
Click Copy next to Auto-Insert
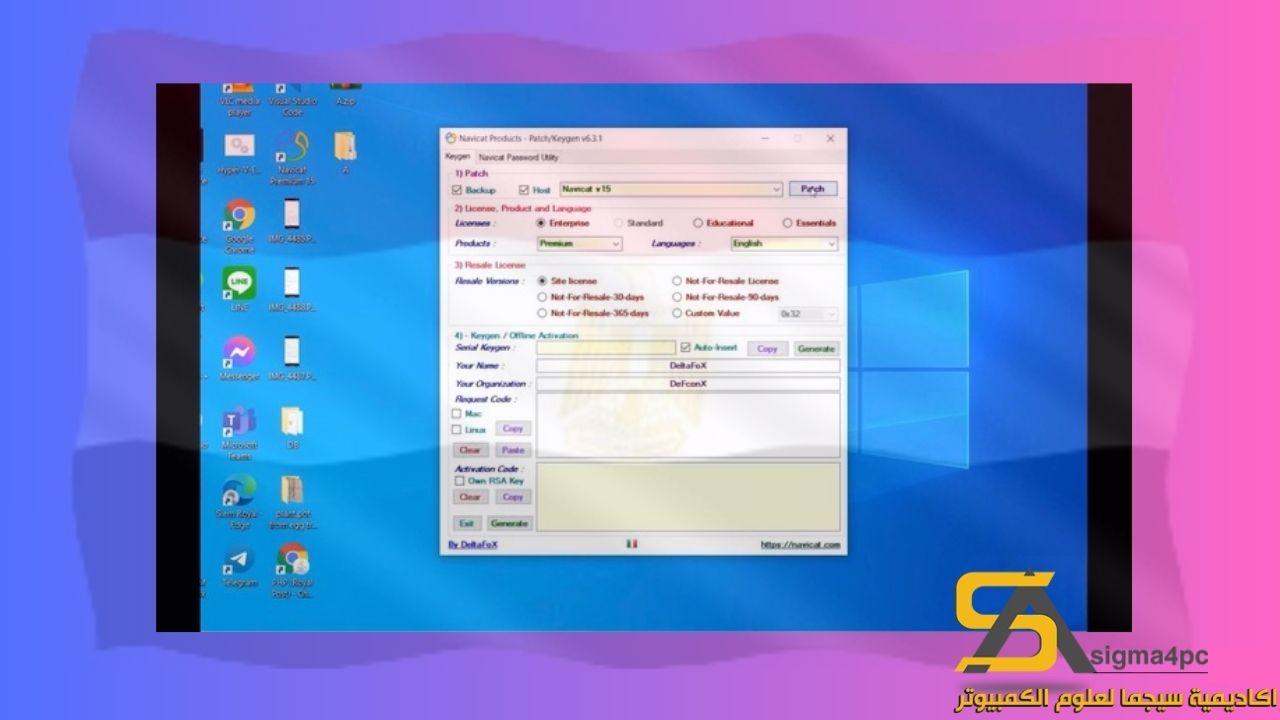pyautogui.click(x=767, y=349)
